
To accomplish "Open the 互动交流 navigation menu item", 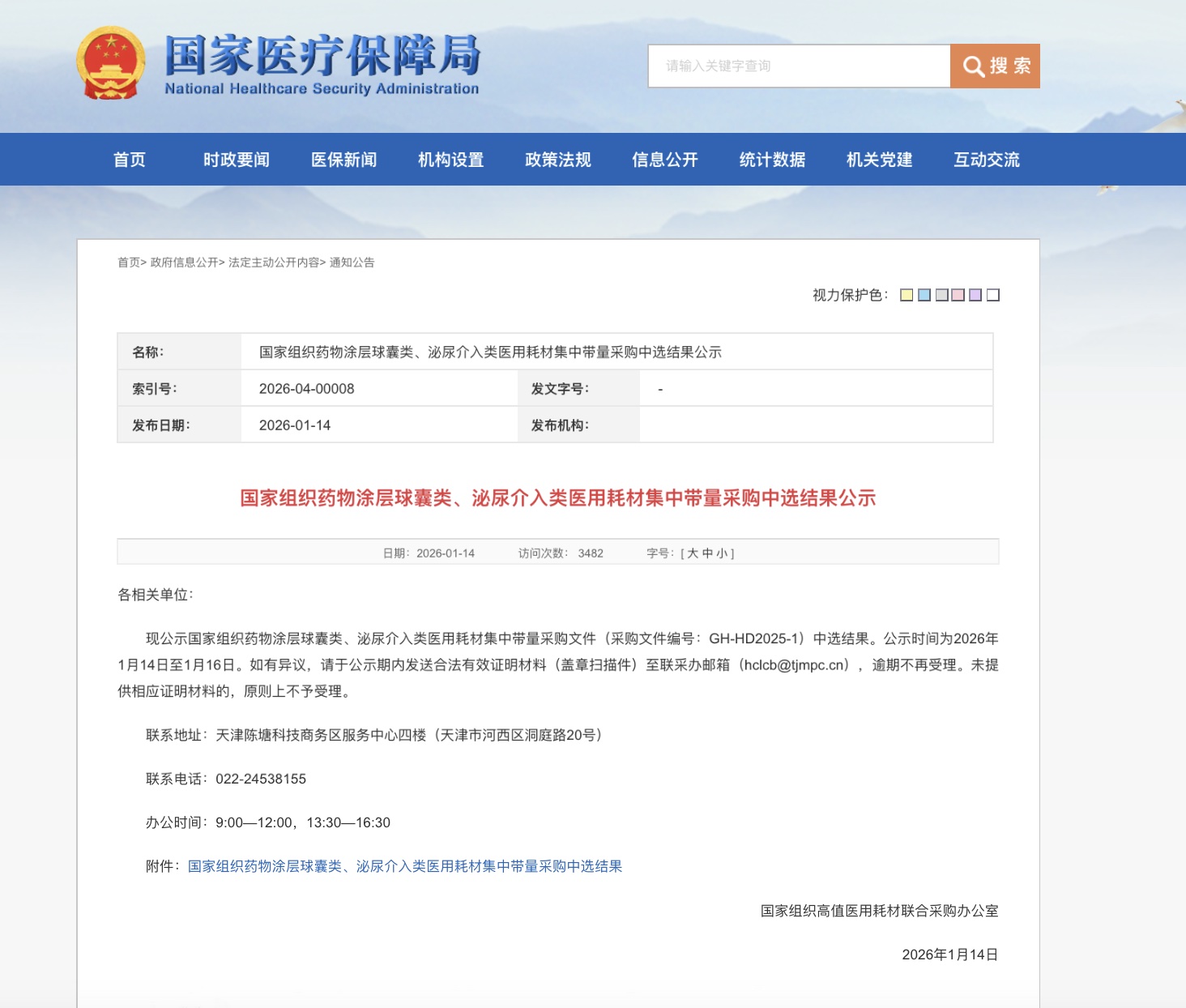I will click(986, 160).
